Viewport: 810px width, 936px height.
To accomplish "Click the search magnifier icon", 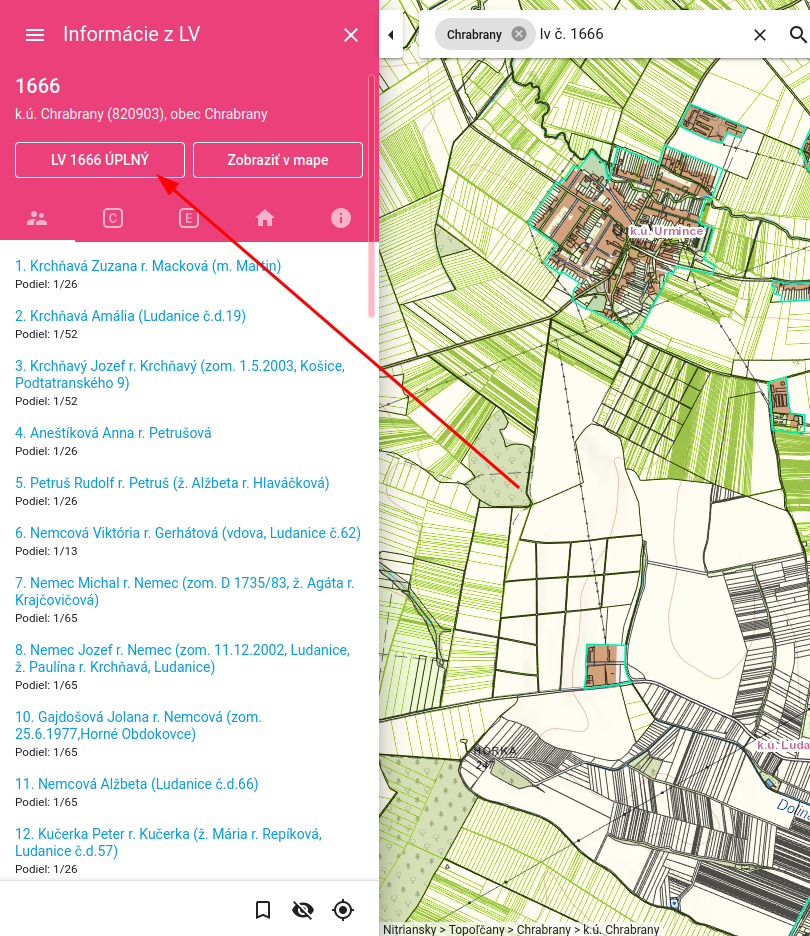I will click(x=797, y=35).
